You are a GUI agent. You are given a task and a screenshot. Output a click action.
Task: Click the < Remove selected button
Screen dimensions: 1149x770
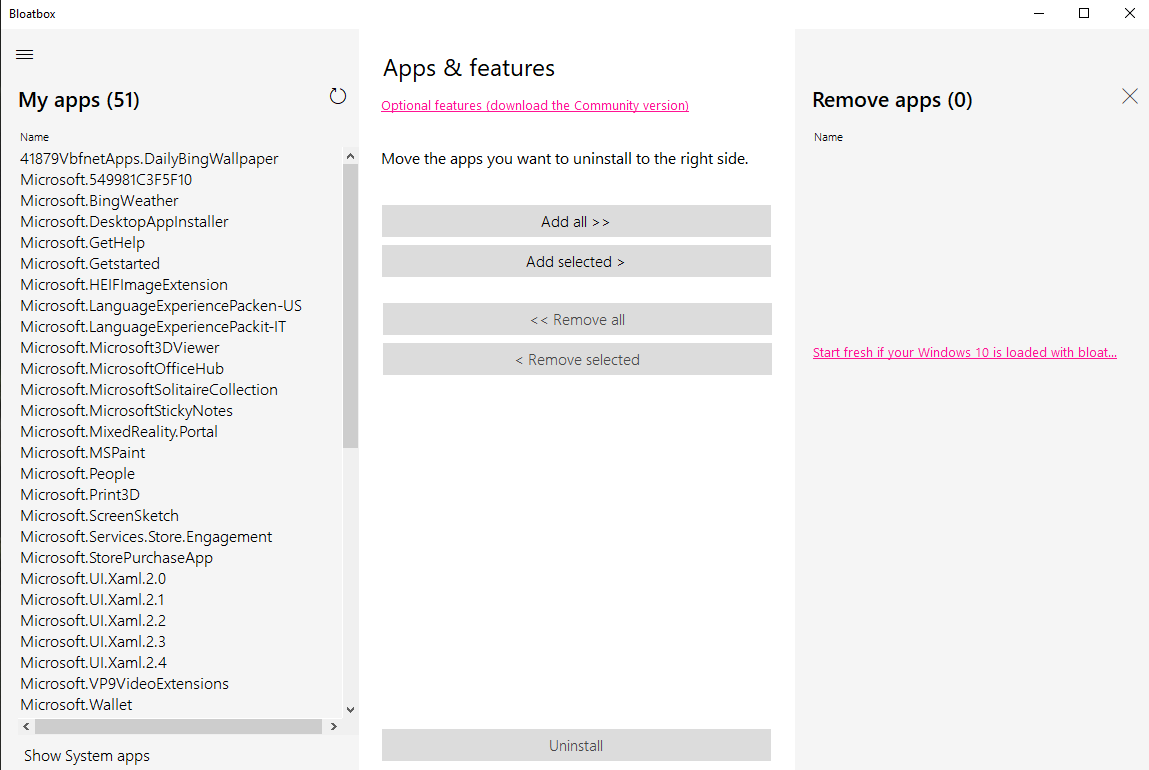(x=577, y=360)
